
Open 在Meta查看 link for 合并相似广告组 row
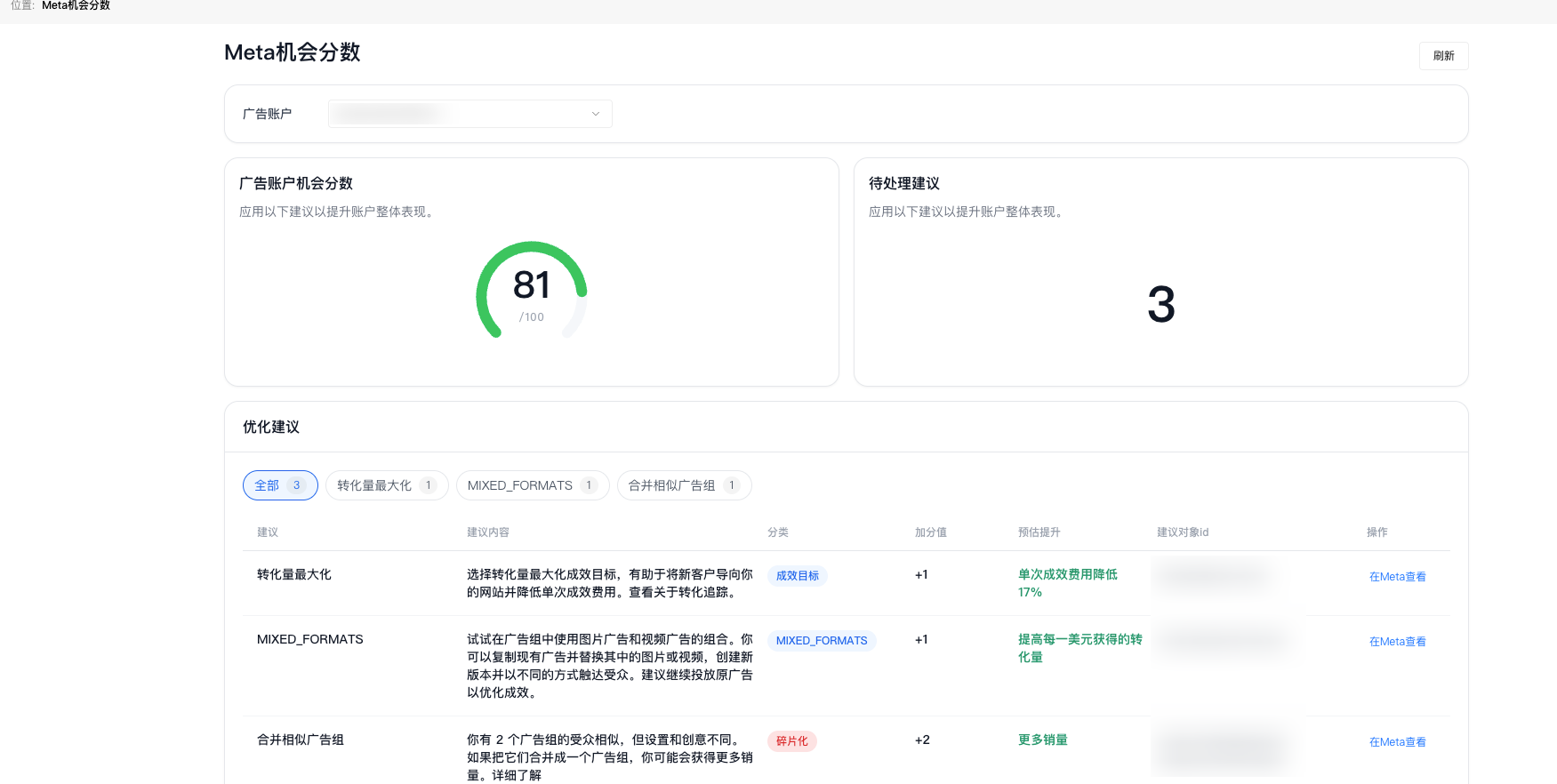(1397, 742)
